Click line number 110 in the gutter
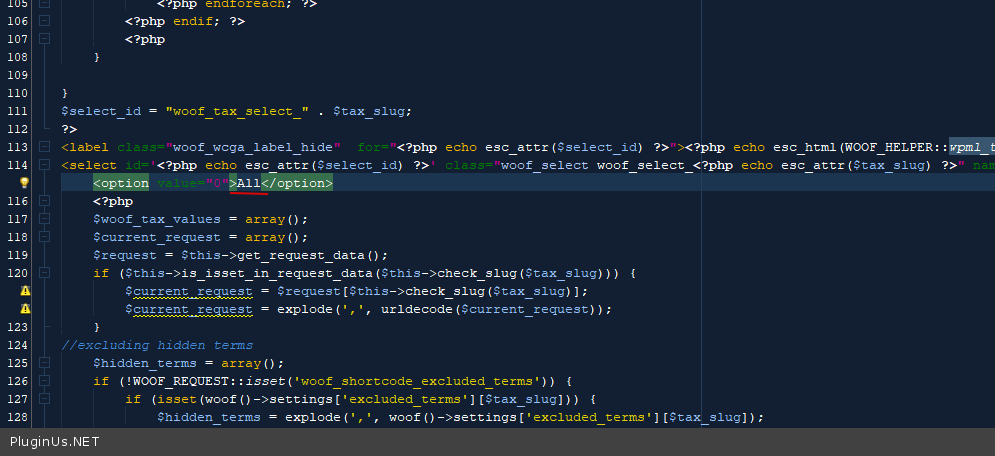995x456 pixels. point(17,93)
